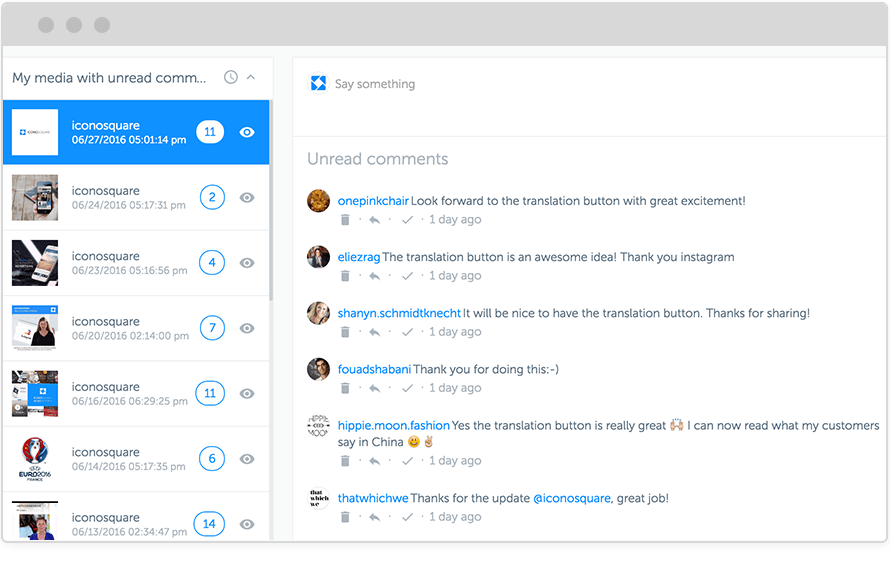Open the @iconosquare mention link

(571, 498)
